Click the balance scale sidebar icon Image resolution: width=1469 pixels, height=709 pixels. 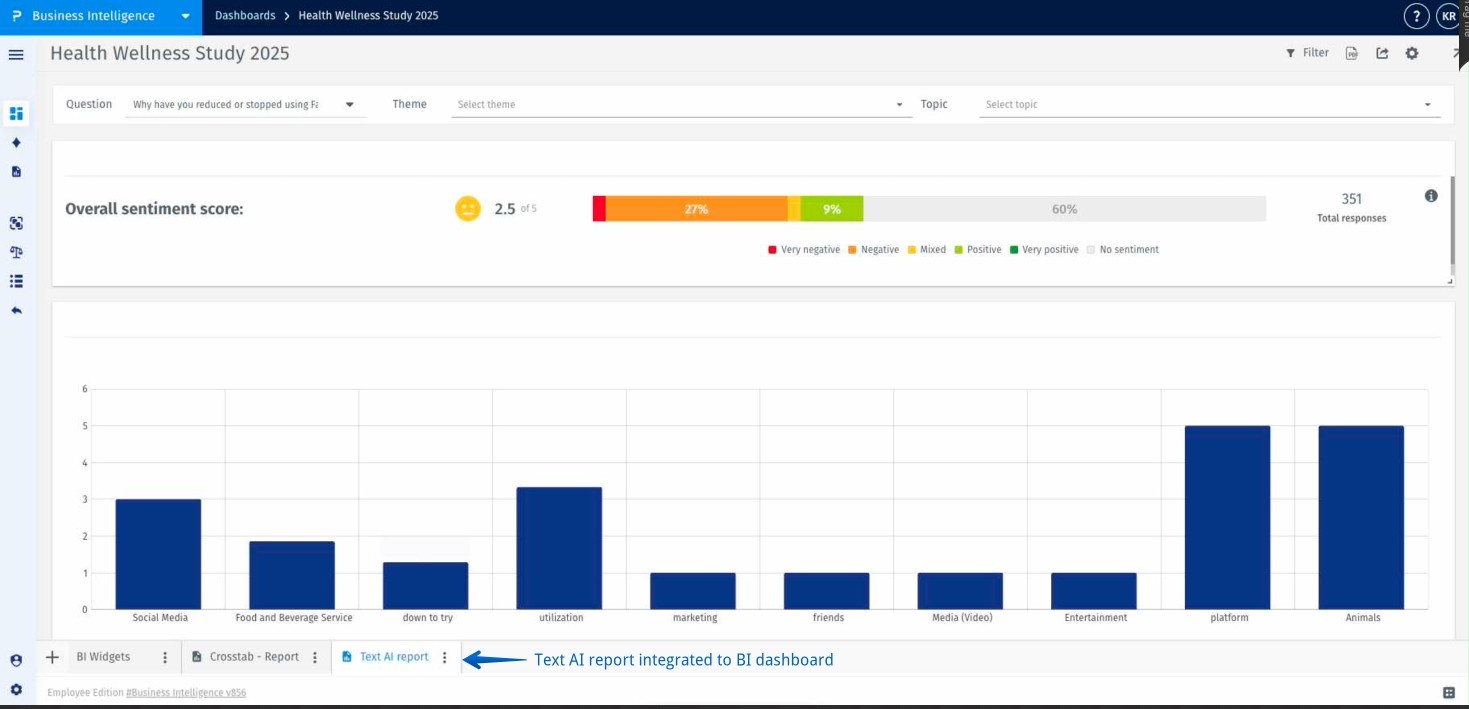16,252
